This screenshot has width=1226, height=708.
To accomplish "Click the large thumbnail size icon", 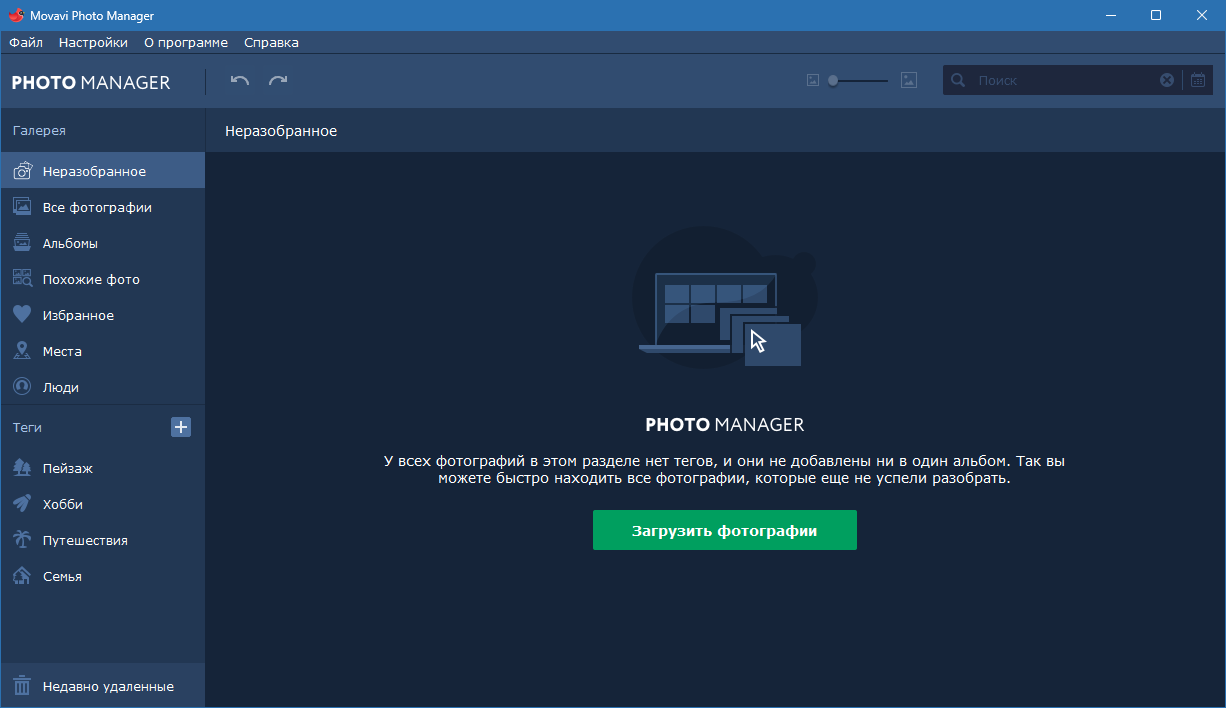I will (x=908, y=80).
